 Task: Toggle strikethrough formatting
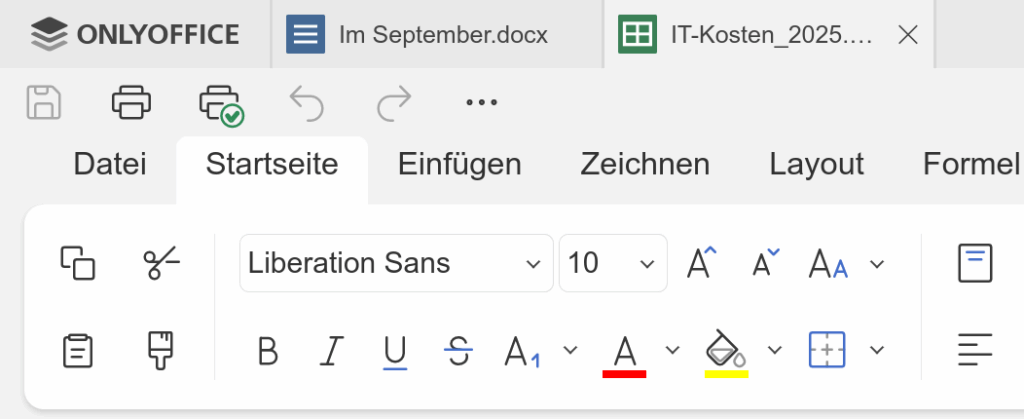(x=458, y=351)
